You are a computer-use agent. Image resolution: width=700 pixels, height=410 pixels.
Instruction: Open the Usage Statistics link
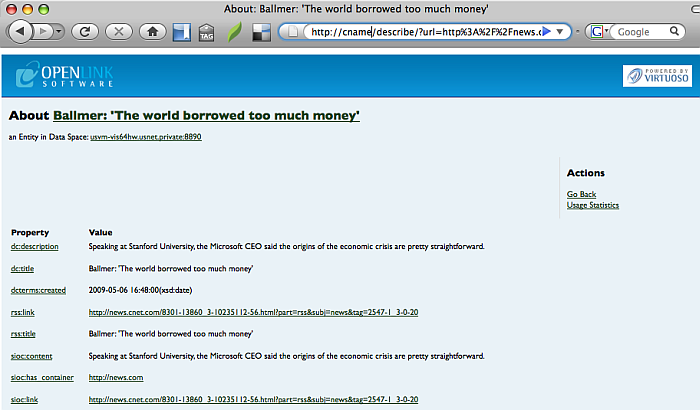[x=593, y=205]
